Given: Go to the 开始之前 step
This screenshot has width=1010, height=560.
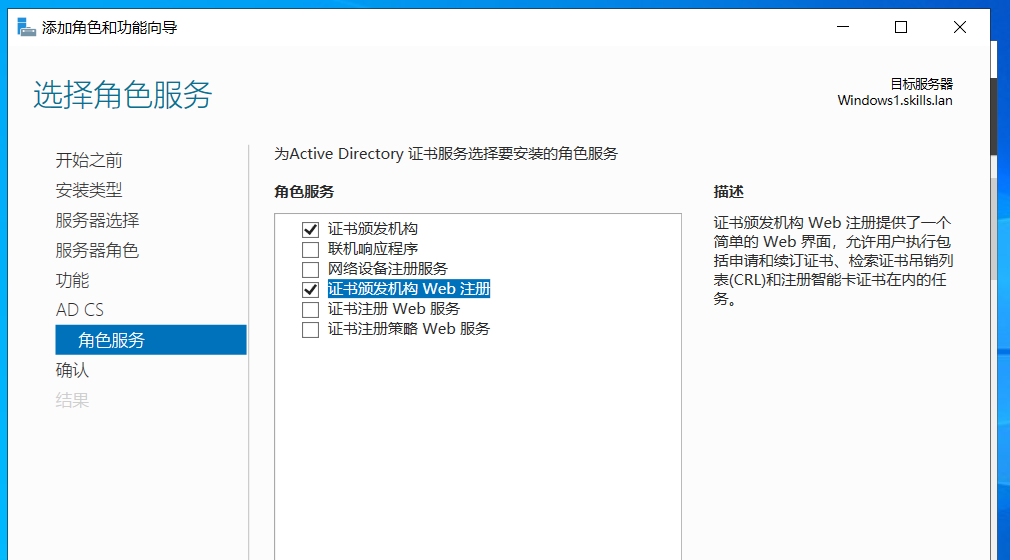Looking at the screenshot, I should (x=89, y=160).
